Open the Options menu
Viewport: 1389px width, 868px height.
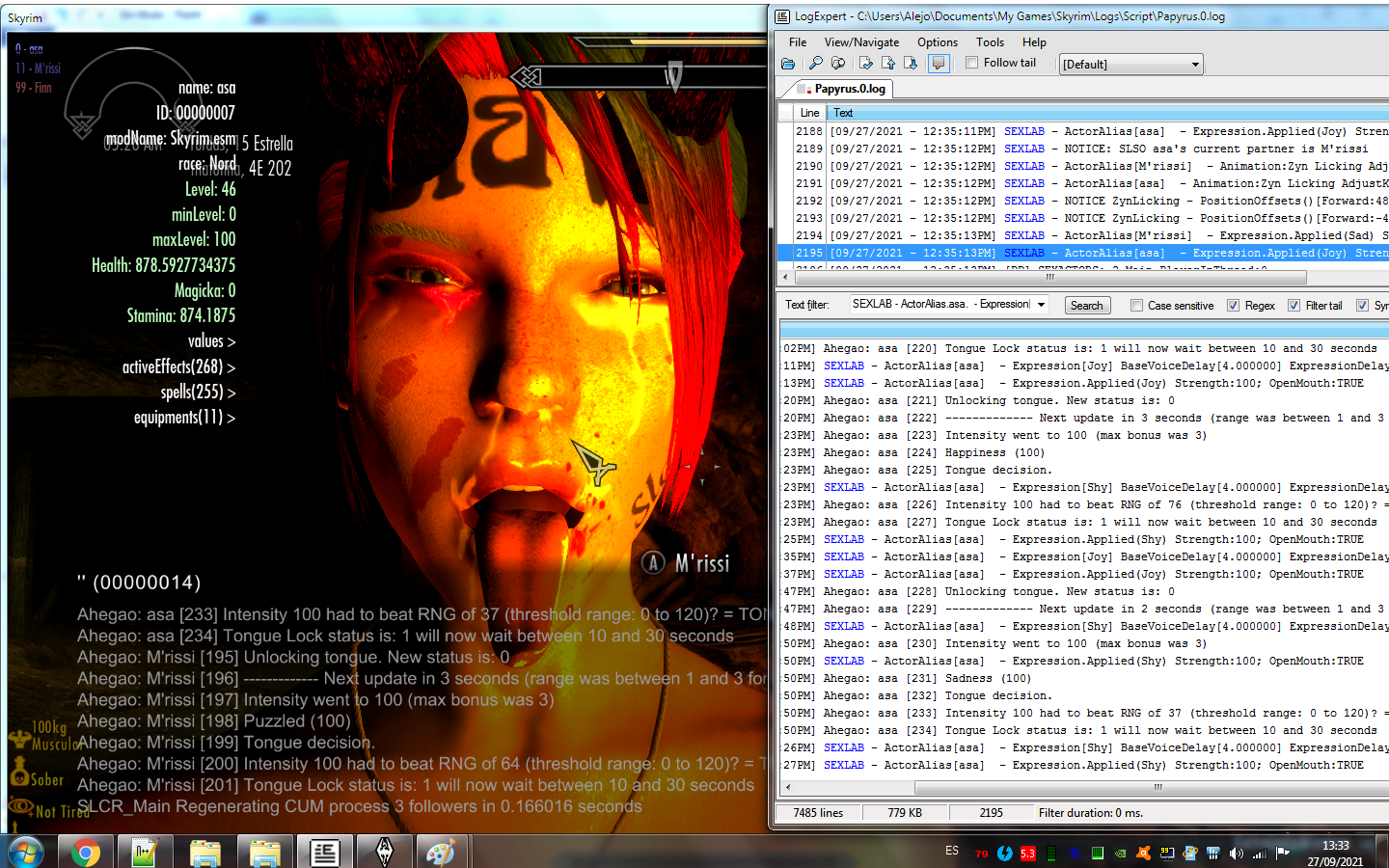pos(938,42)
